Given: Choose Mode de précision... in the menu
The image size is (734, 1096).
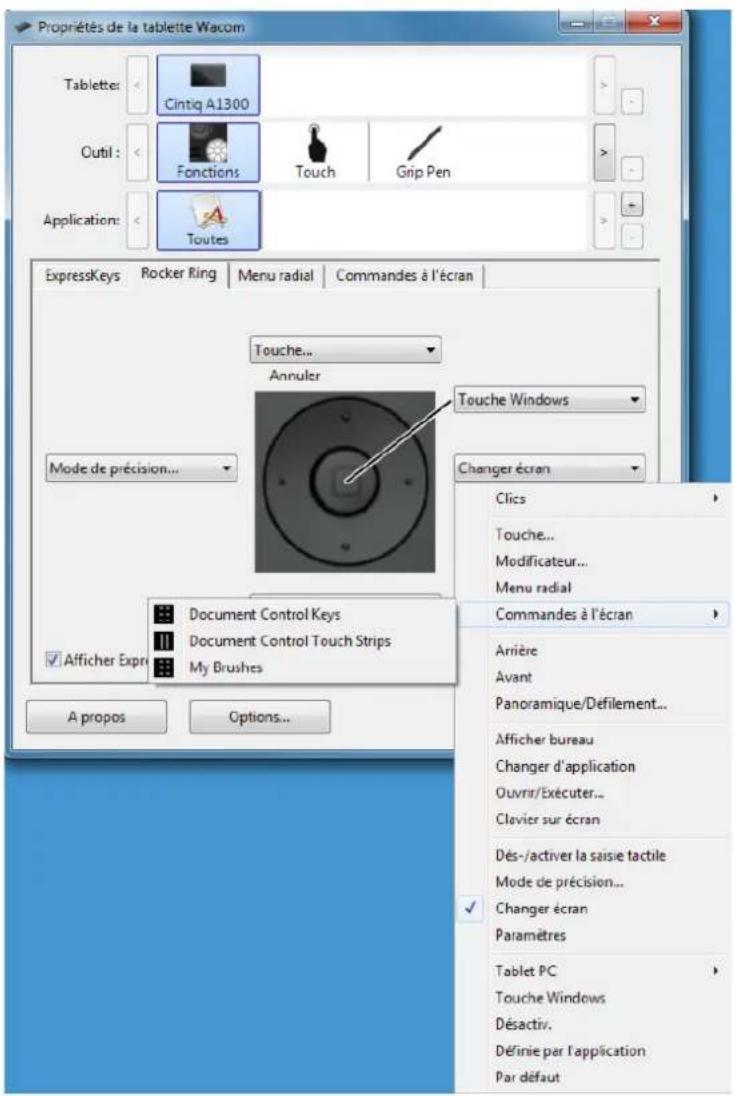Looking at the screenshot, I should pos(593,882).
